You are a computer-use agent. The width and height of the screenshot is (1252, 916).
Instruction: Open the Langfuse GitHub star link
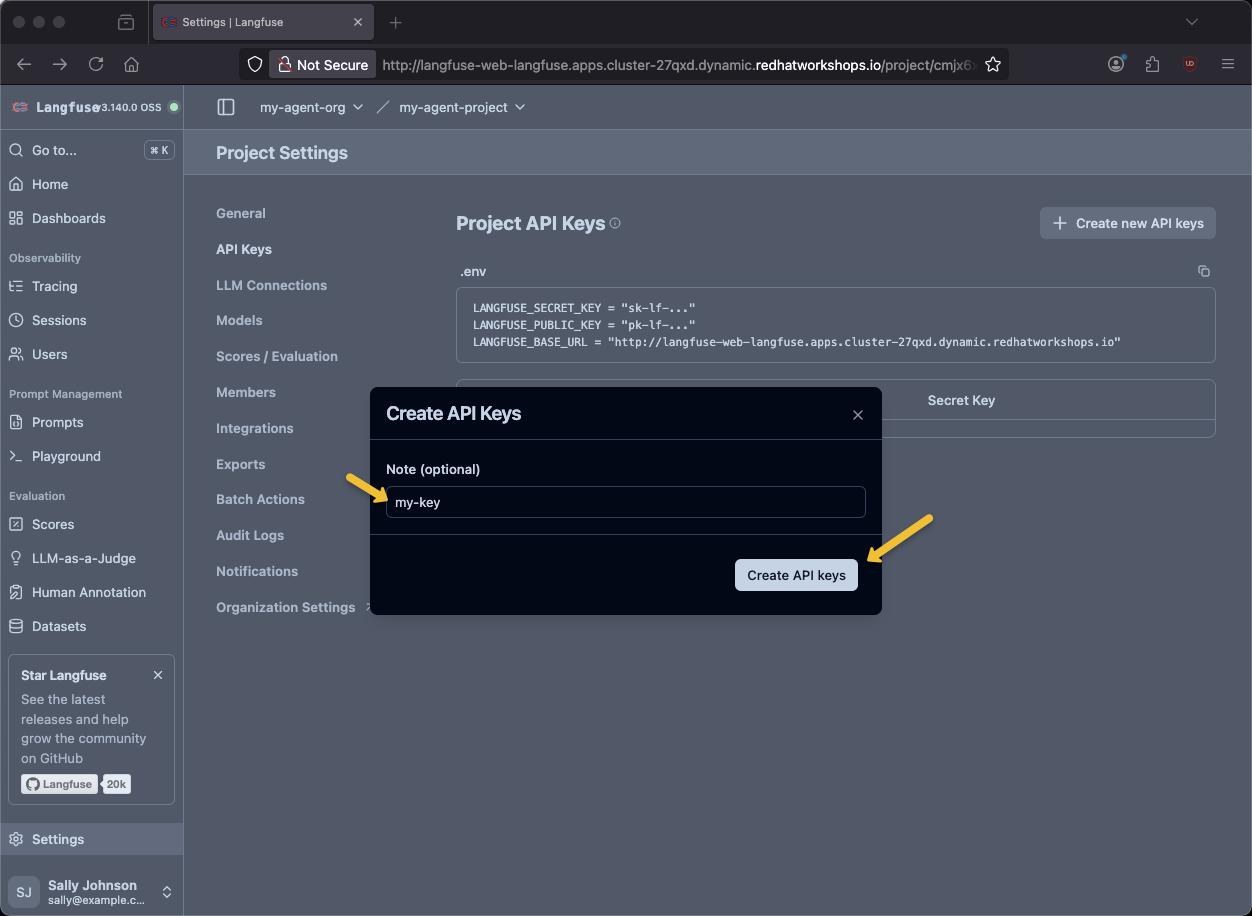58,784
